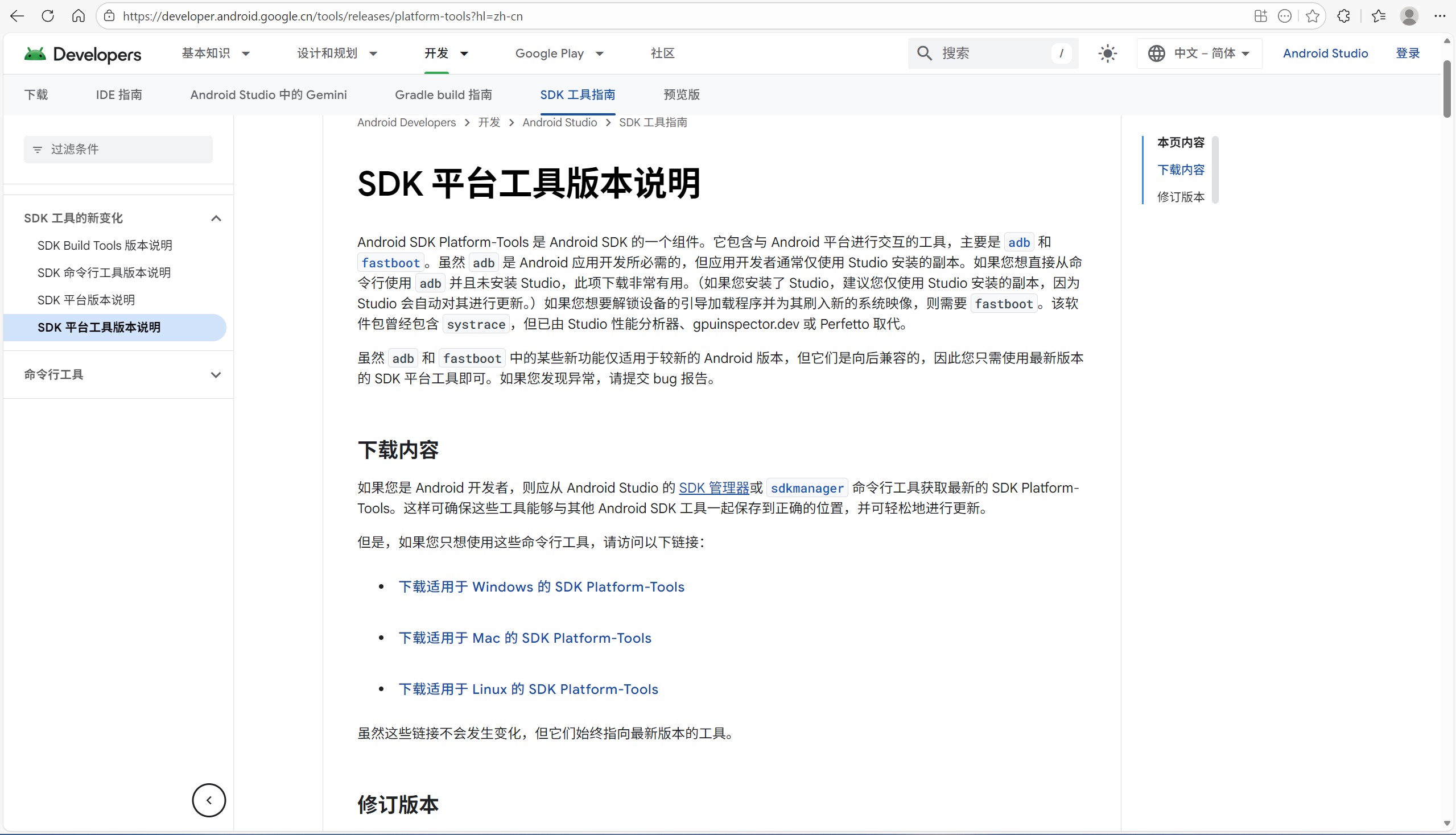Screen dimensions: 1456x835
Task: Refresh the page
Action: pos(48,16)
